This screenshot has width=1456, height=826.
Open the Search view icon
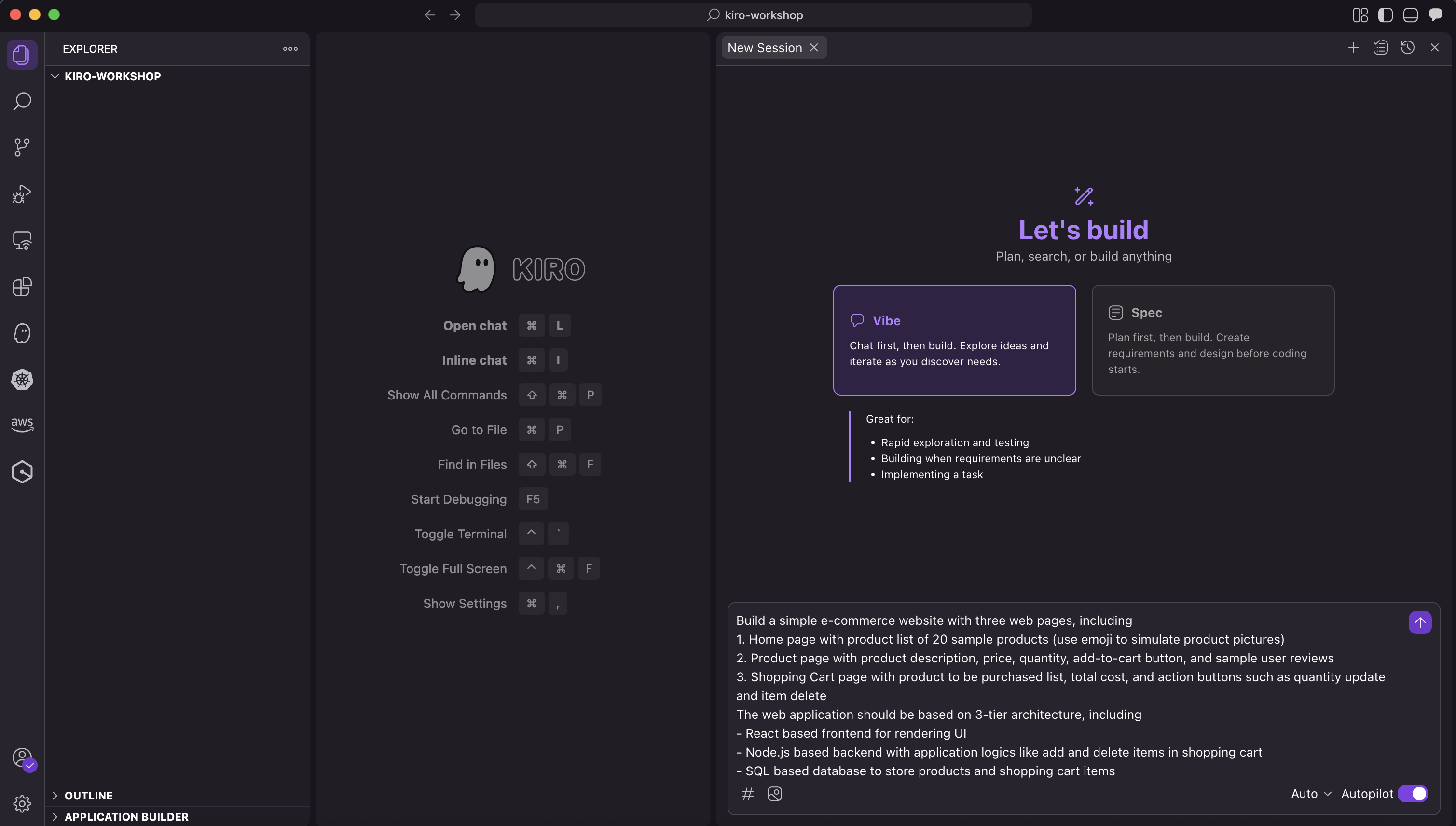click(x=22, y=101)
